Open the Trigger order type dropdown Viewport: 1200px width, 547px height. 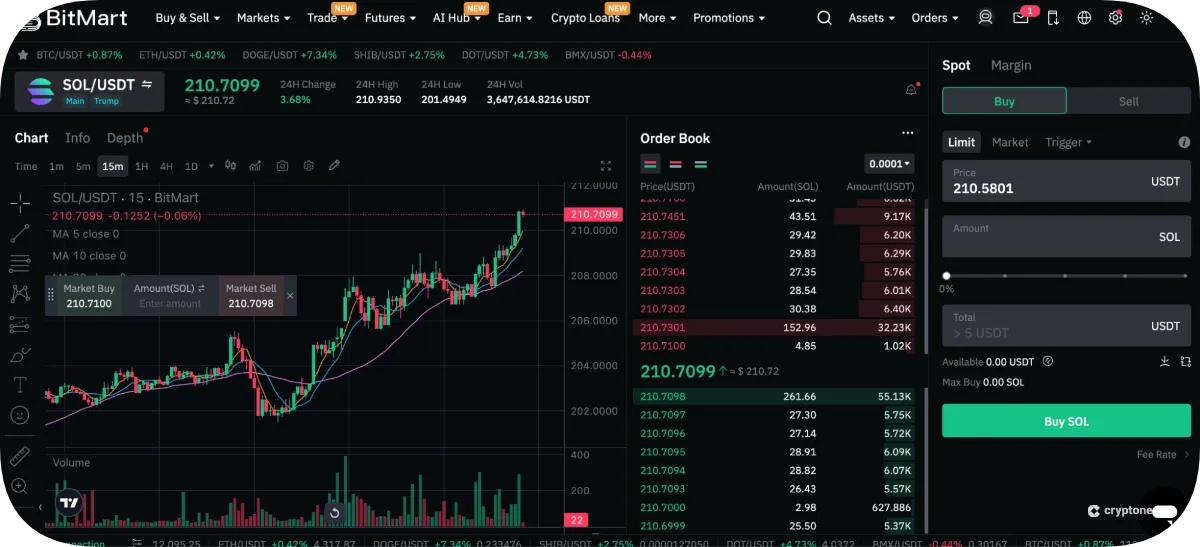point(1068,142)
